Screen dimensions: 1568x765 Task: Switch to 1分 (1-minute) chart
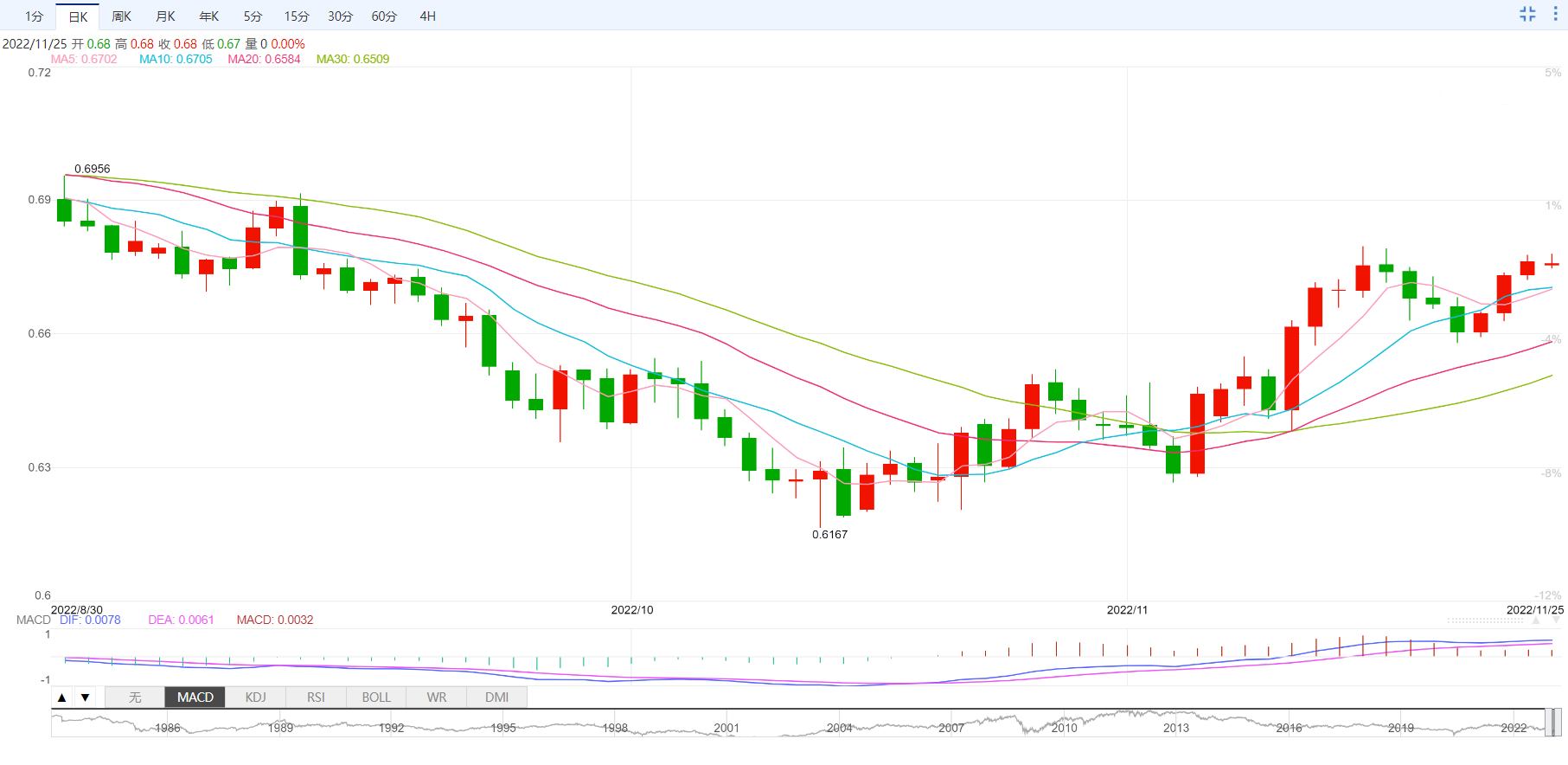click(34, 16)
